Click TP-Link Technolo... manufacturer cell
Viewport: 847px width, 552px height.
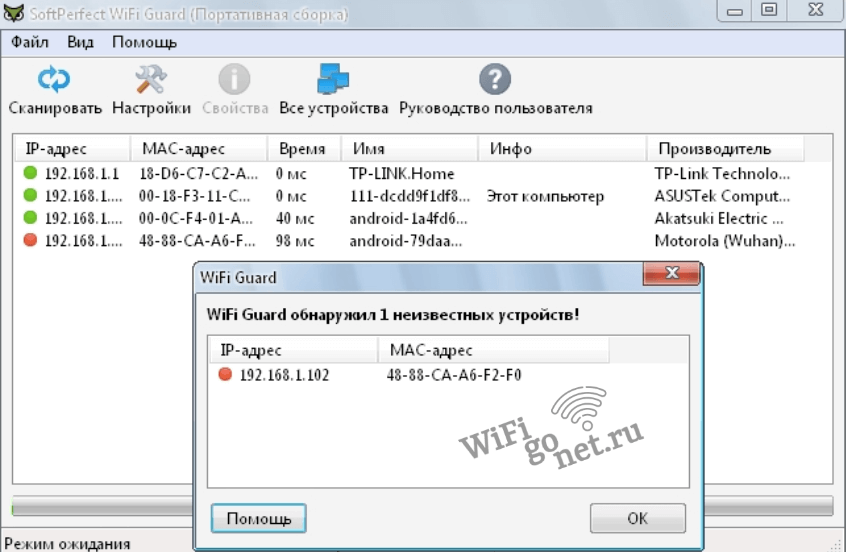point(722,173)
